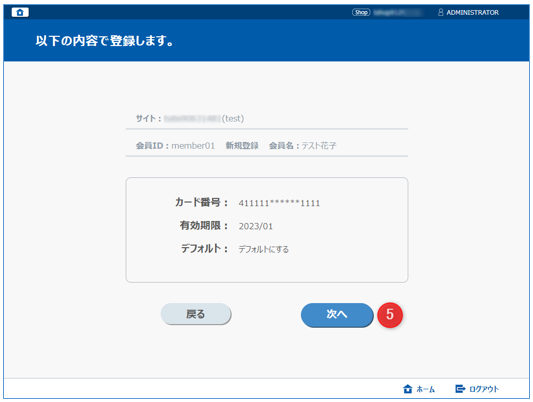Click the home icon in top bar
533x402 pixels.
pyautogui.click(x=20, y=12)
